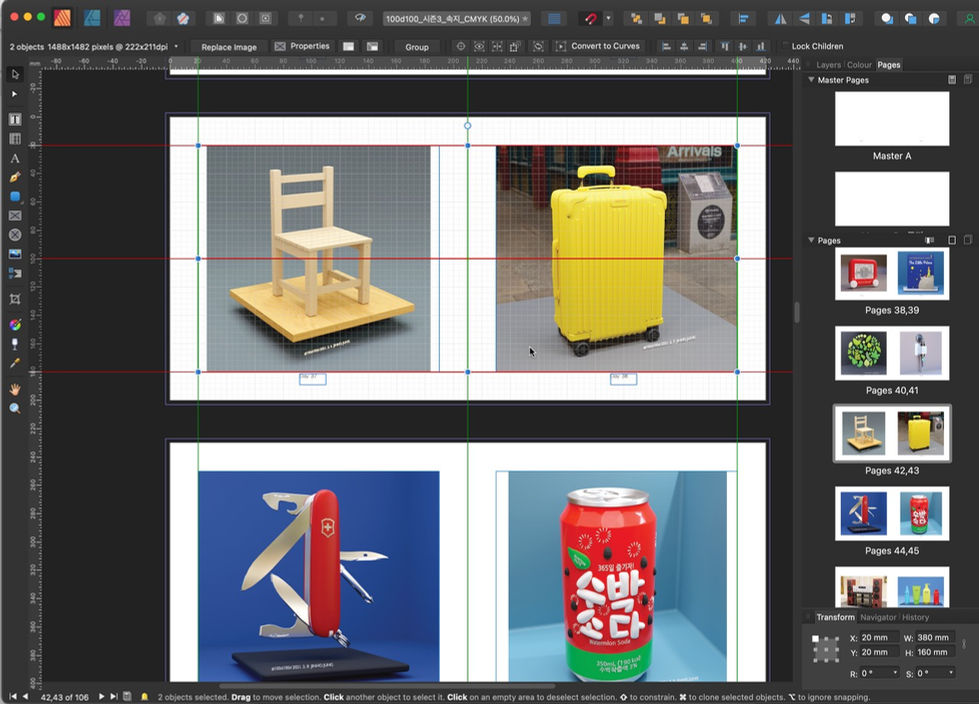
Task: Collapse the Pages section
Action: point(811,240)
